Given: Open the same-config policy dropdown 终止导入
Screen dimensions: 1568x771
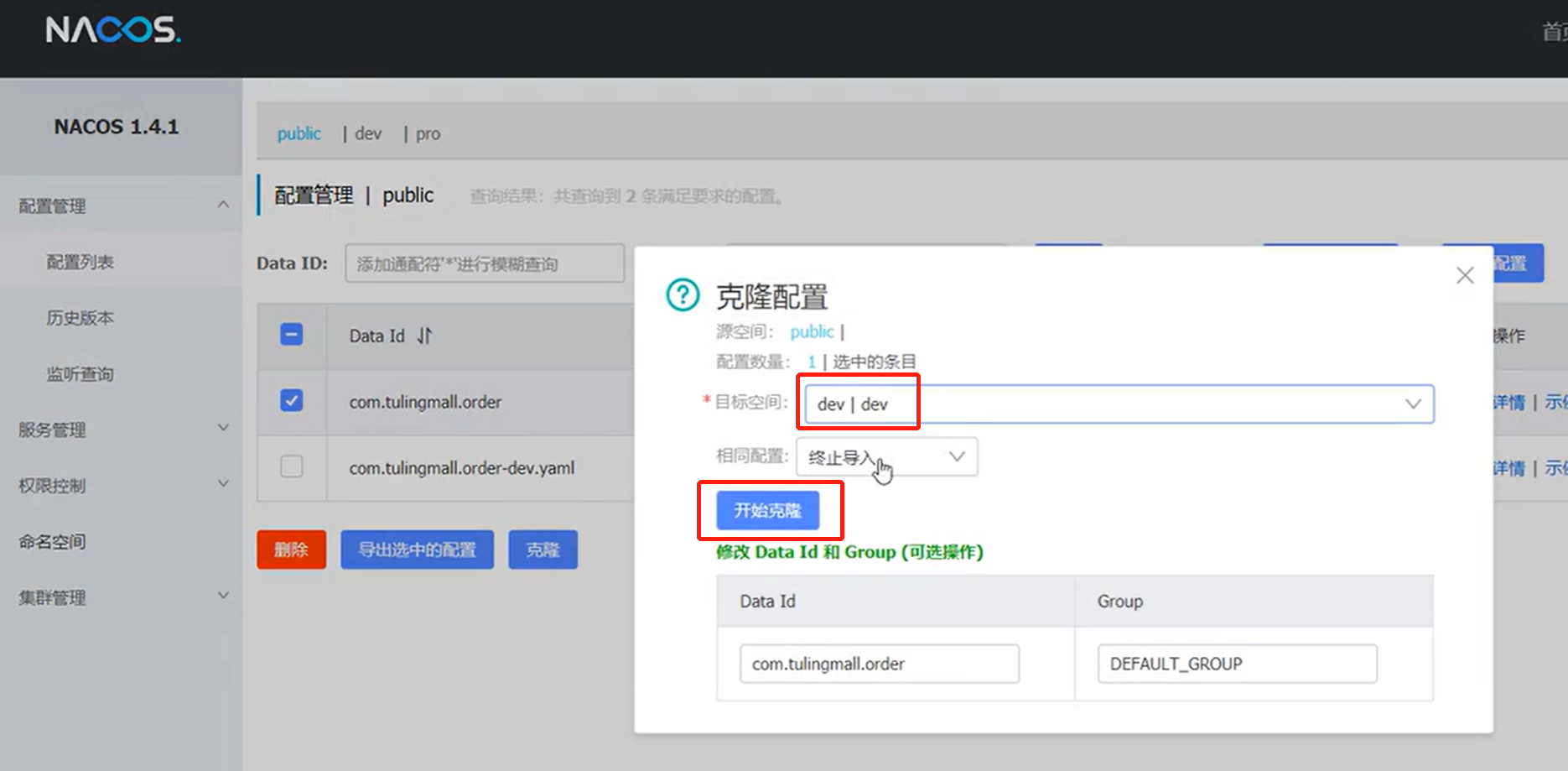Looking at the screenshot, I should (886, 457).
